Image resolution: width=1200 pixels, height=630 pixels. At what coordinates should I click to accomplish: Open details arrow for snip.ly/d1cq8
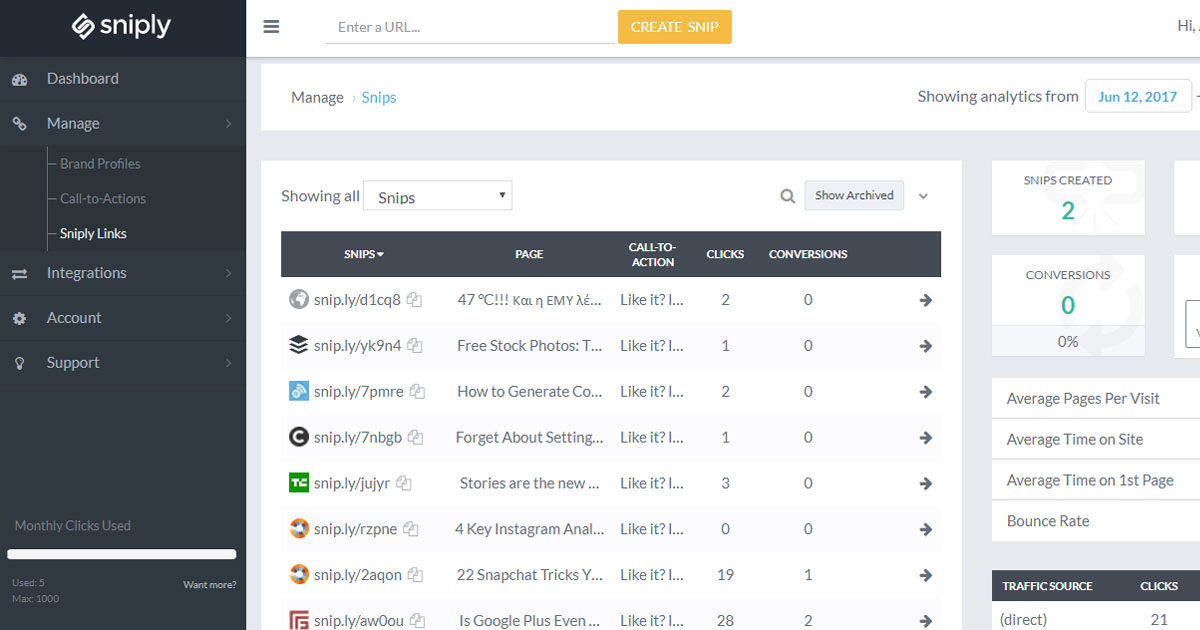tap(926, 300)
